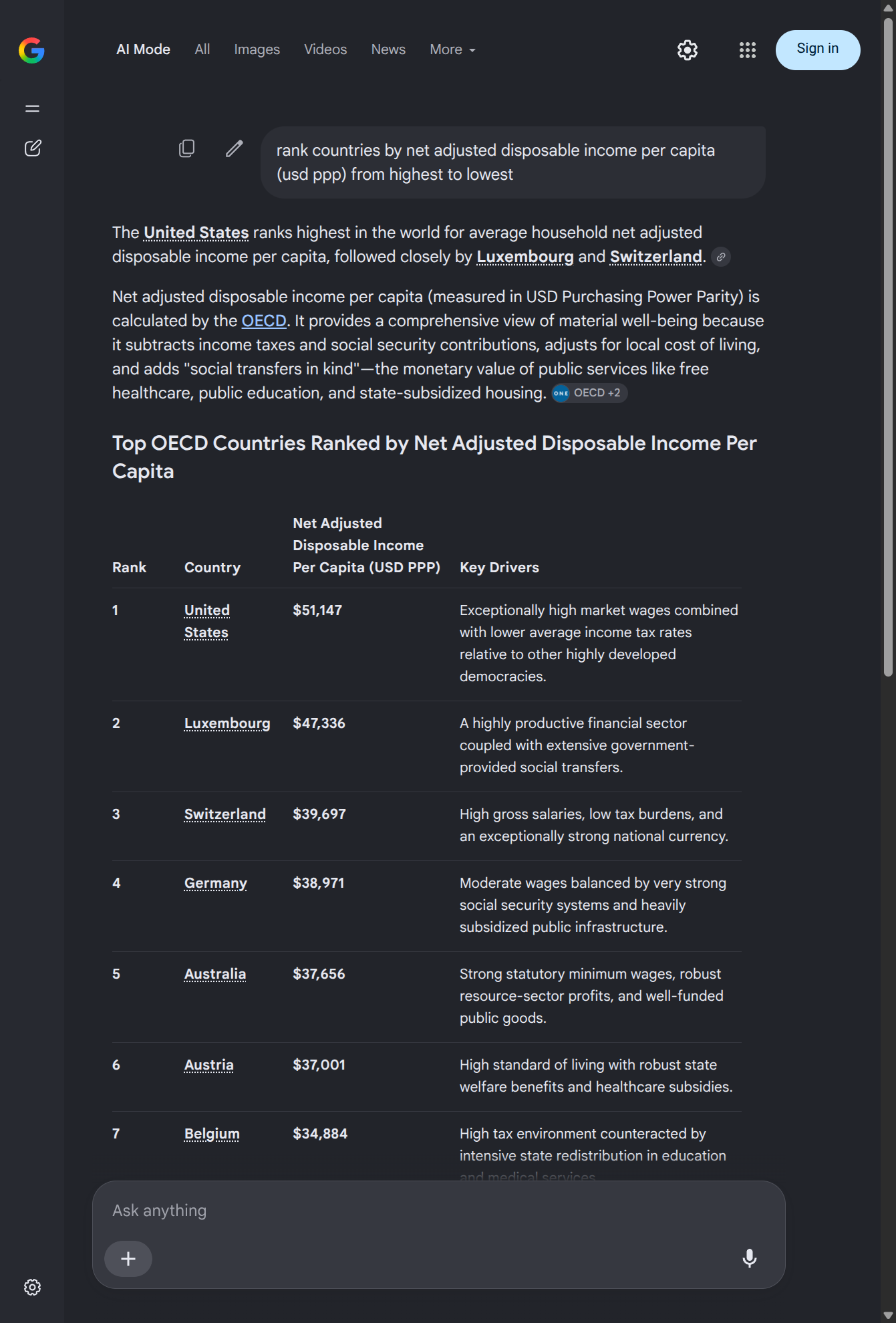This screenshot has width=896, height=1323.
Task: Click the Sign in button
Action: tap(818, 50)
